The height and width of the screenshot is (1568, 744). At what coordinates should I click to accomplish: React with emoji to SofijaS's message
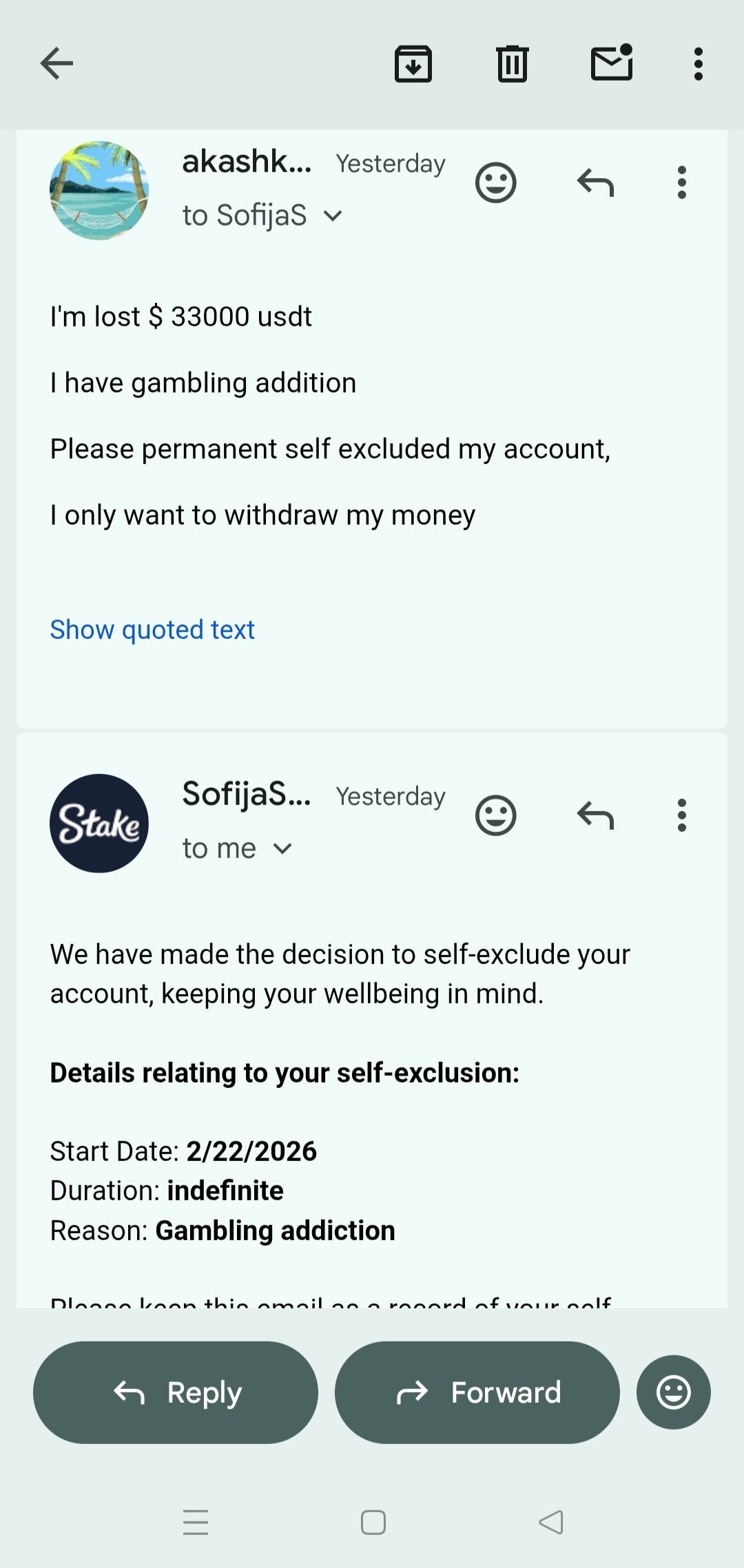click(495, 815)
